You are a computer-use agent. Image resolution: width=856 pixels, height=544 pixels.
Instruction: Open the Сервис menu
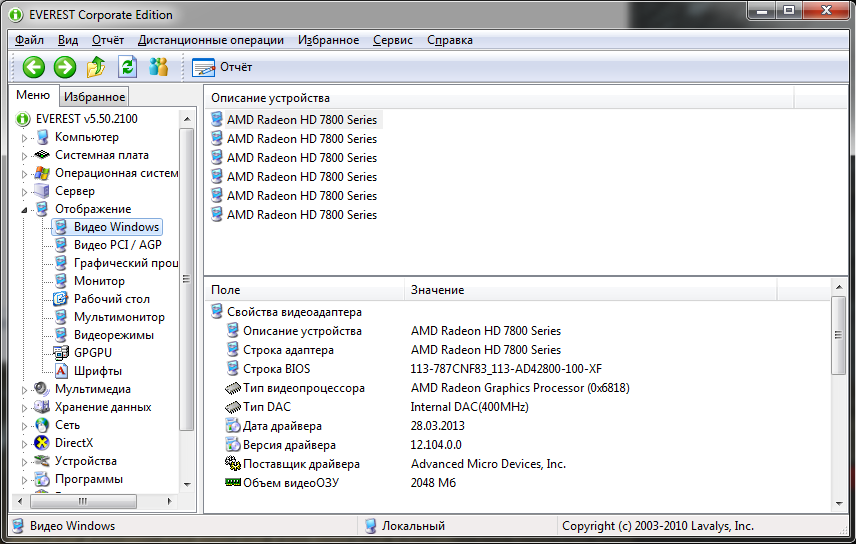click(393, 40)
